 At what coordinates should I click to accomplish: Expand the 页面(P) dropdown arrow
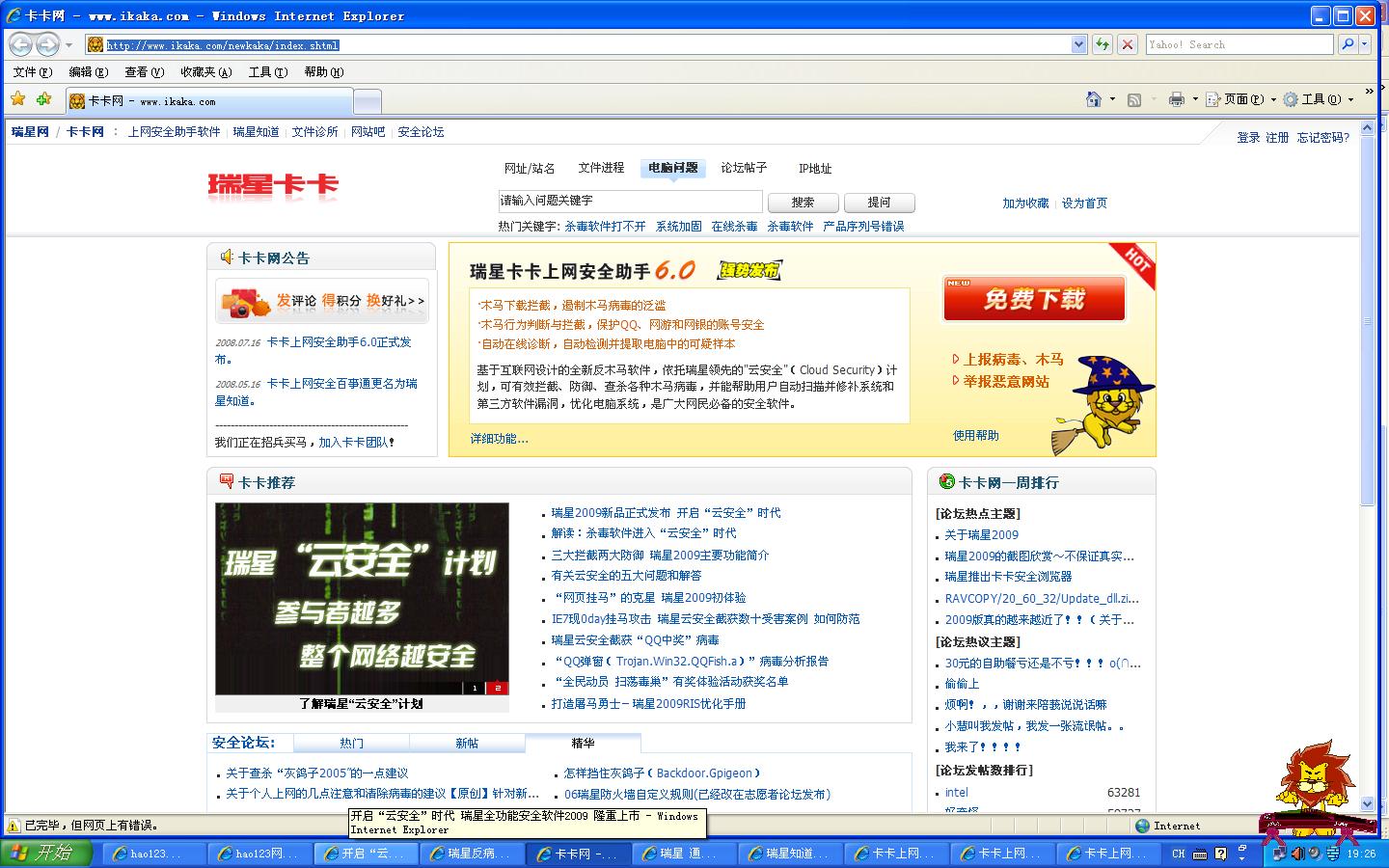pos(1273,99)
